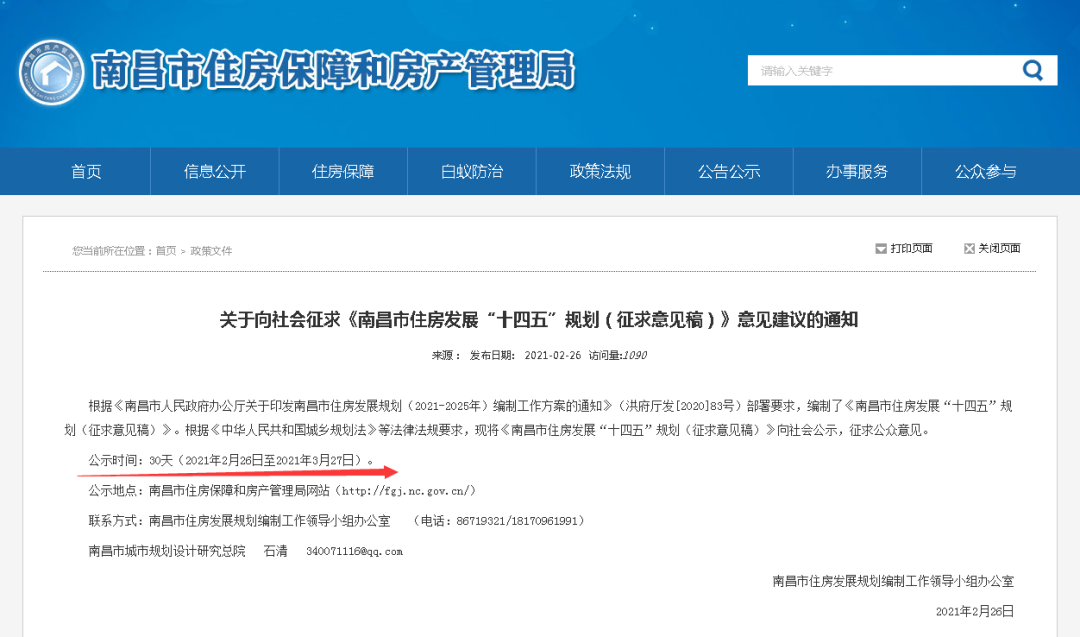Viewport: 1080px width, 637px height.
Task: Click the URL http://fgj.nc.gov.cn/
Action: tap(407, 491)
